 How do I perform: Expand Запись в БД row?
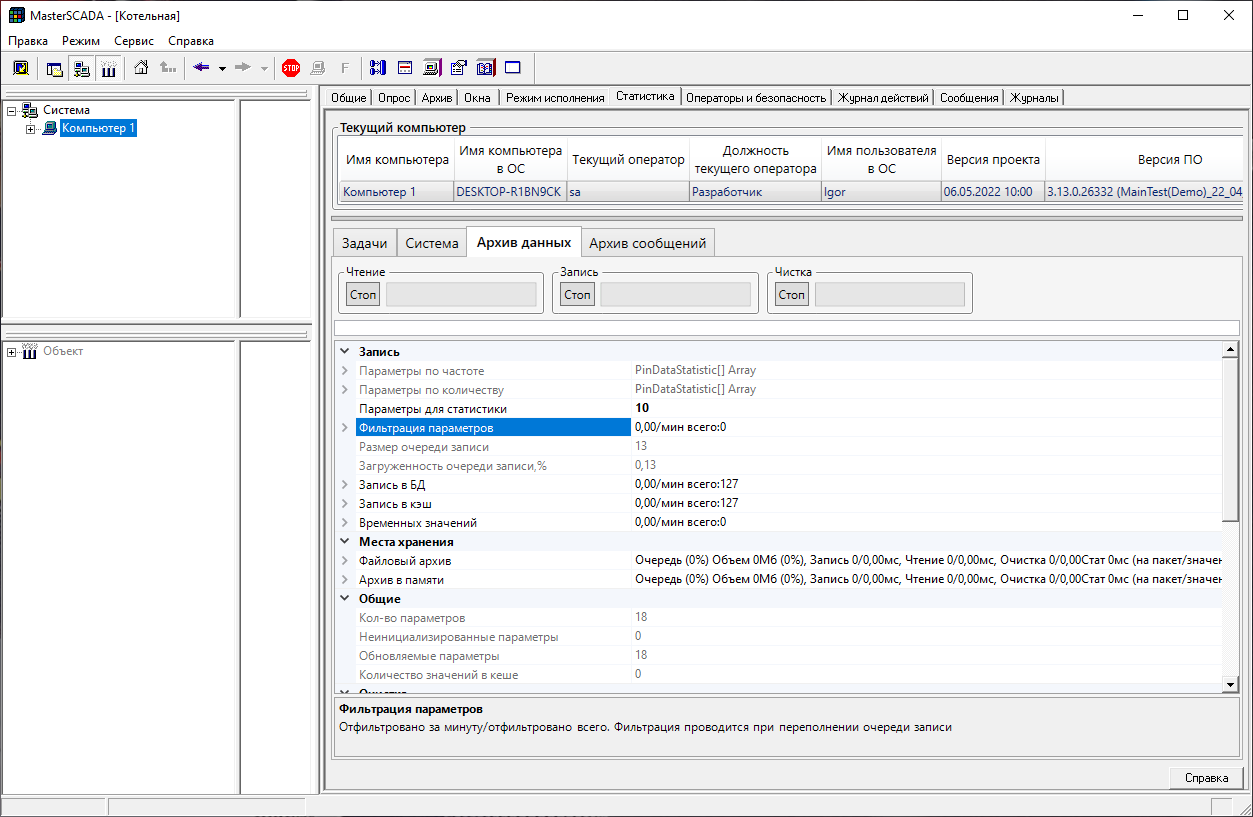click(345, 485)
